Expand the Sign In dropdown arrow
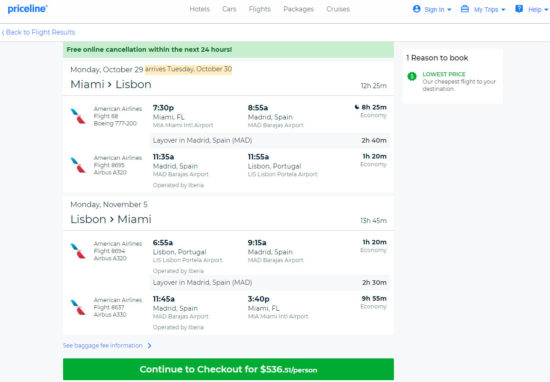550x382 pixels. [x=449, y=10]
